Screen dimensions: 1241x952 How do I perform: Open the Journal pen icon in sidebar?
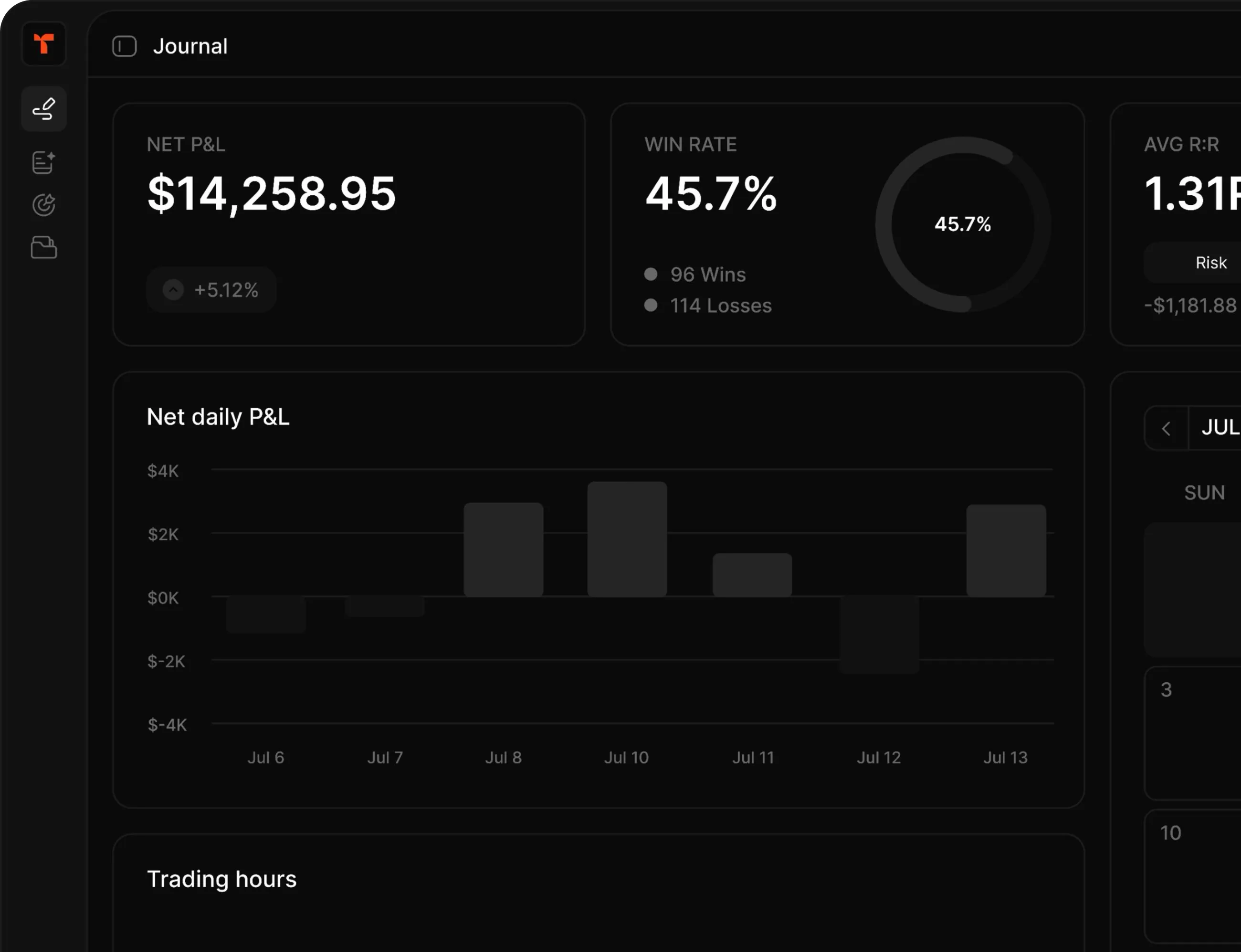tap(43, 109)
